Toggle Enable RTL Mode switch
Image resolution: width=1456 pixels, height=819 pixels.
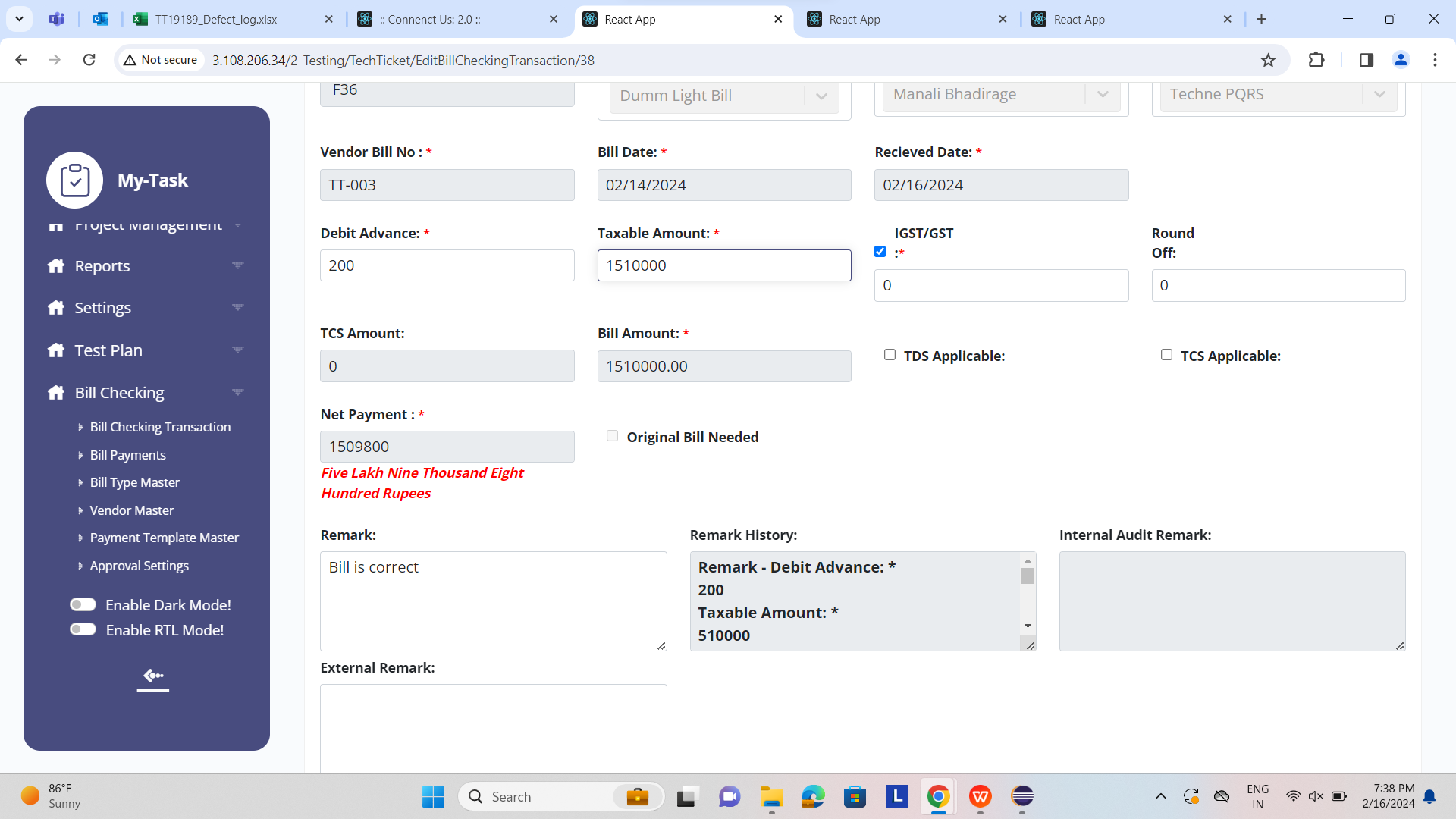pos(83,629)
